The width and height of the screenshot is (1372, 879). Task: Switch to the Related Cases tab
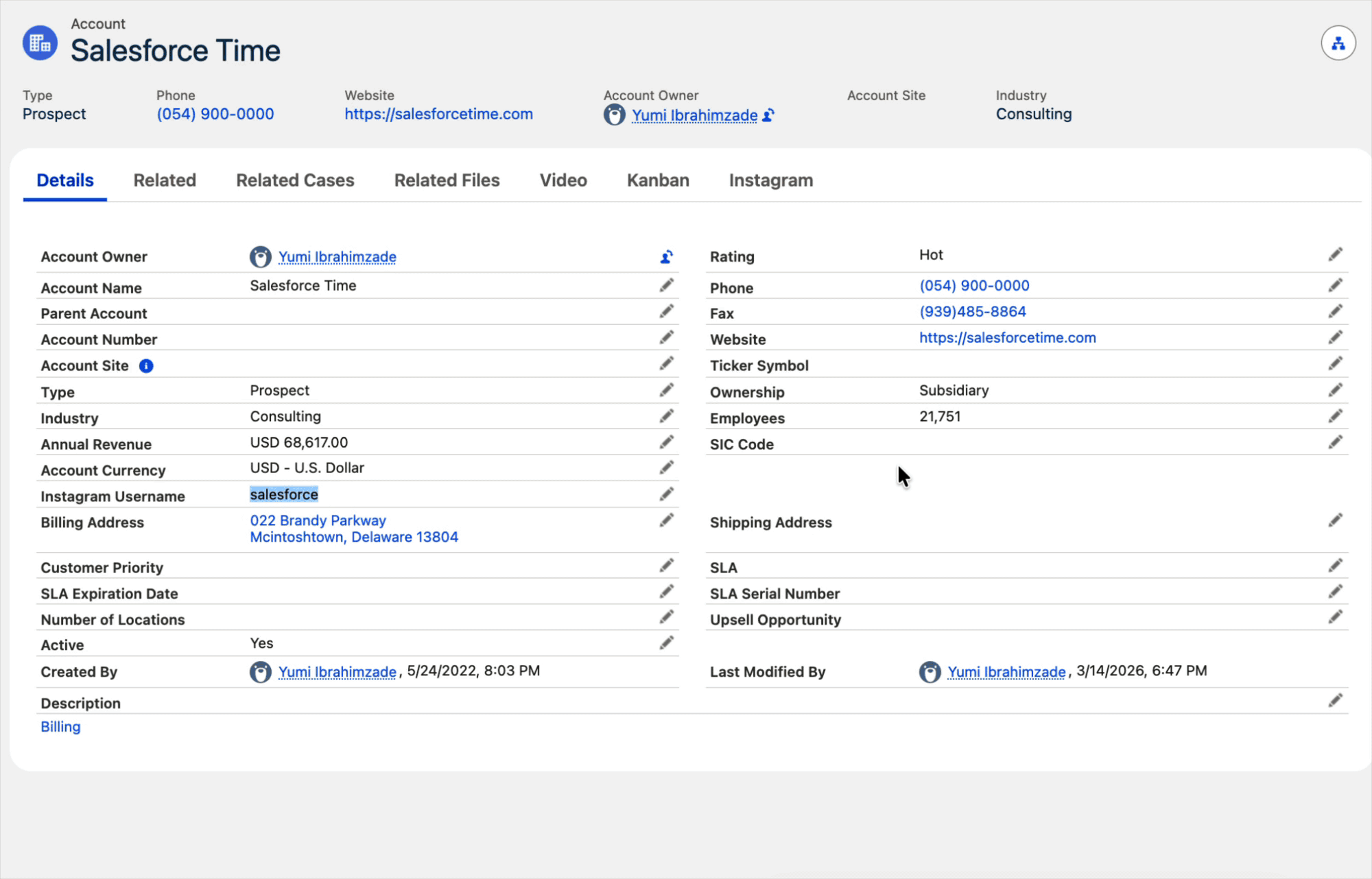pyautogui.click(x=294, y=180)
